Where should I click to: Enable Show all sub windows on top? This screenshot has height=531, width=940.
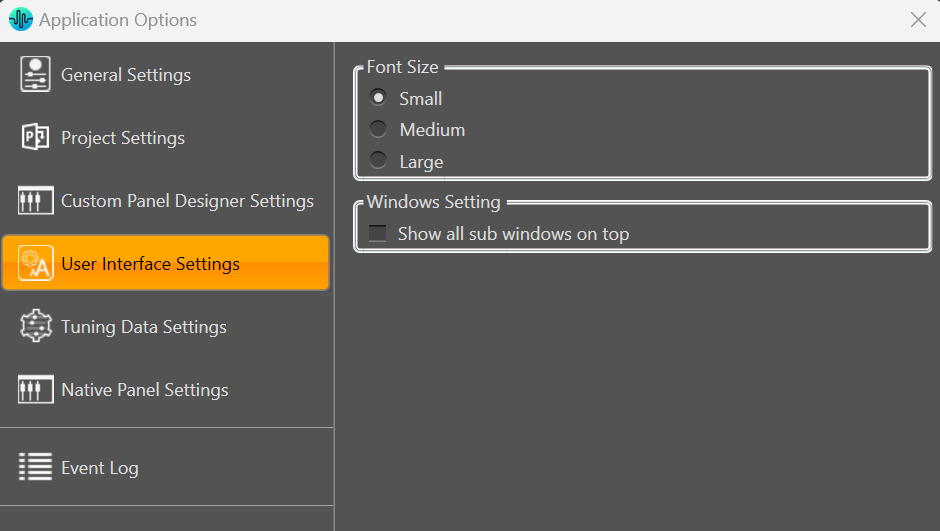[378, 233]
